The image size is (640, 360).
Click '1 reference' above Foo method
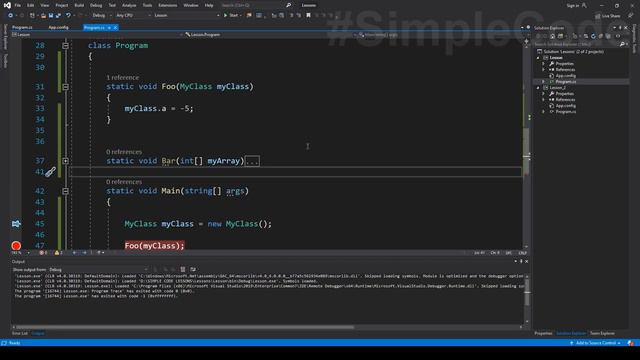[122, 78]
